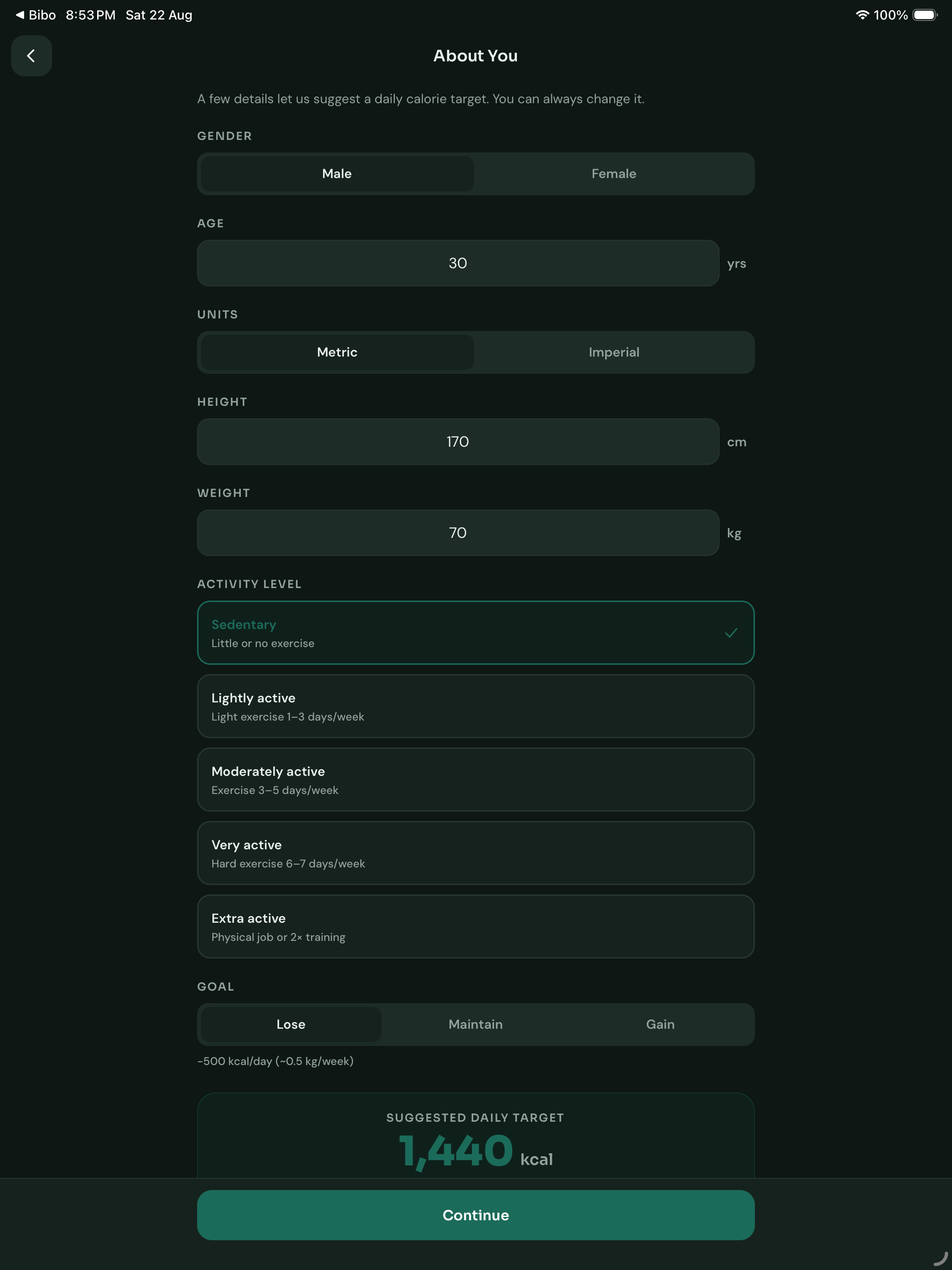952x1270 pixels.
Task: Set goal to Maintain
Action: tap(476, 1024)
